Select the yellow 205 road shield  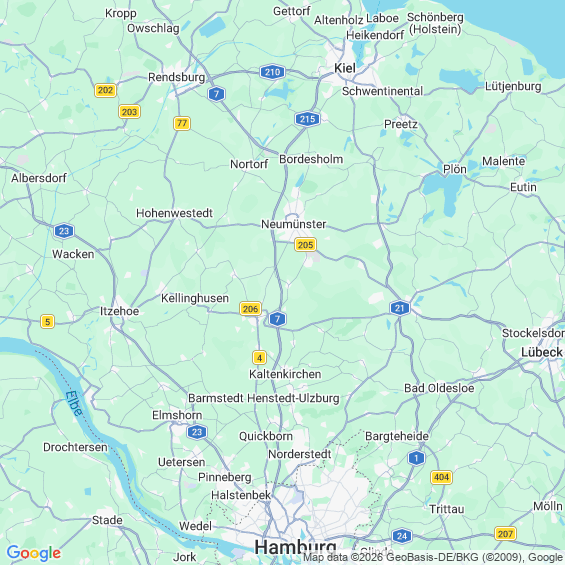click(306, 245)
